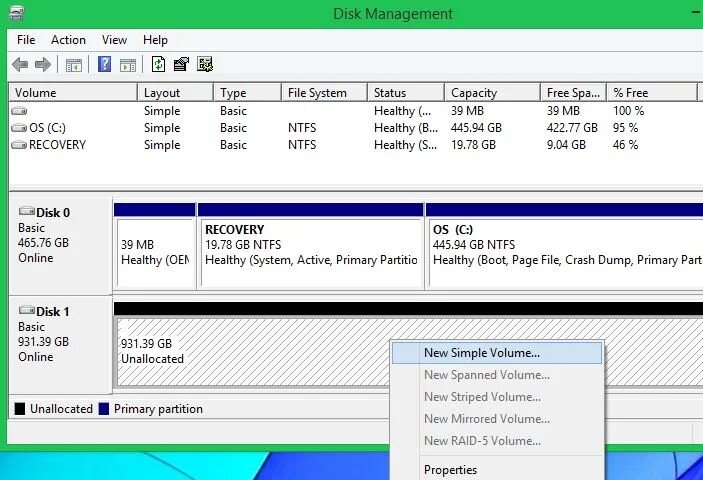Viewport: 703px width, 480px height.
Task: Sort by the Type column header
Action: tap(247, 93)
